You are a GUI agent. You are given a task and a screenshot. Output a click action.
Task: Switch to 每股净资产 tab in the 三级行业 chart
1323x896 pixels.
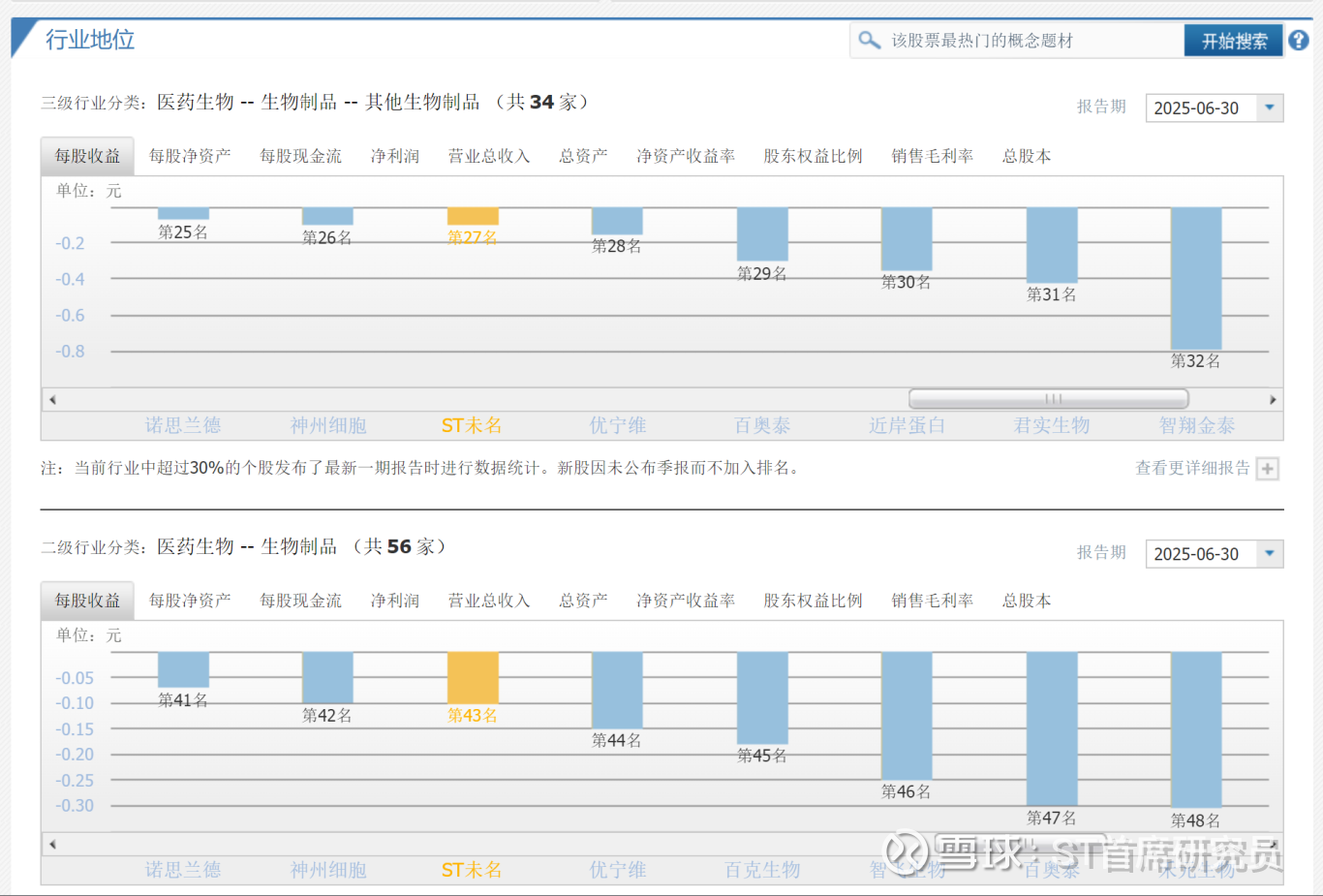click(190, 156)
